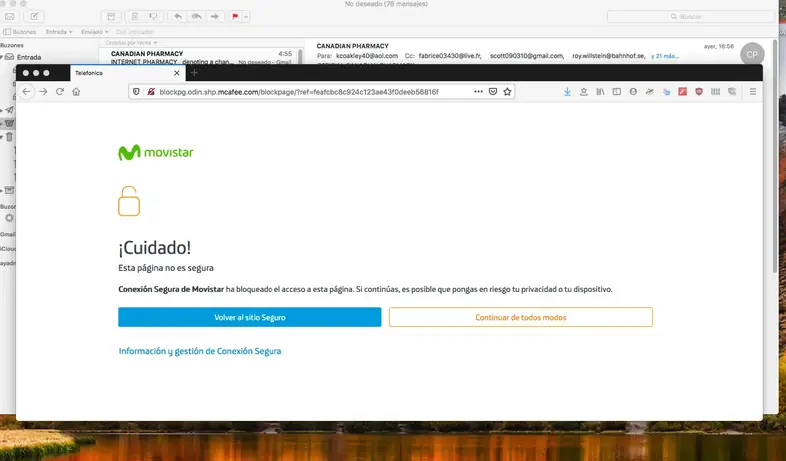The image size is (786, 461).
Task: Click Continuar de todos modos button
Action: 521,317
